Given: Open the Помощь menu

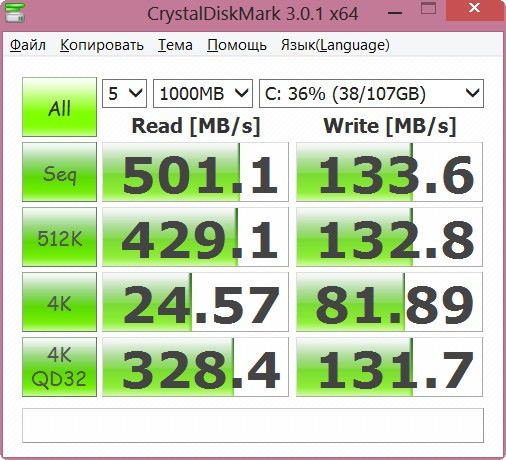Looking at the screenshot, I should pyautogui.click(x=237, y=45).
